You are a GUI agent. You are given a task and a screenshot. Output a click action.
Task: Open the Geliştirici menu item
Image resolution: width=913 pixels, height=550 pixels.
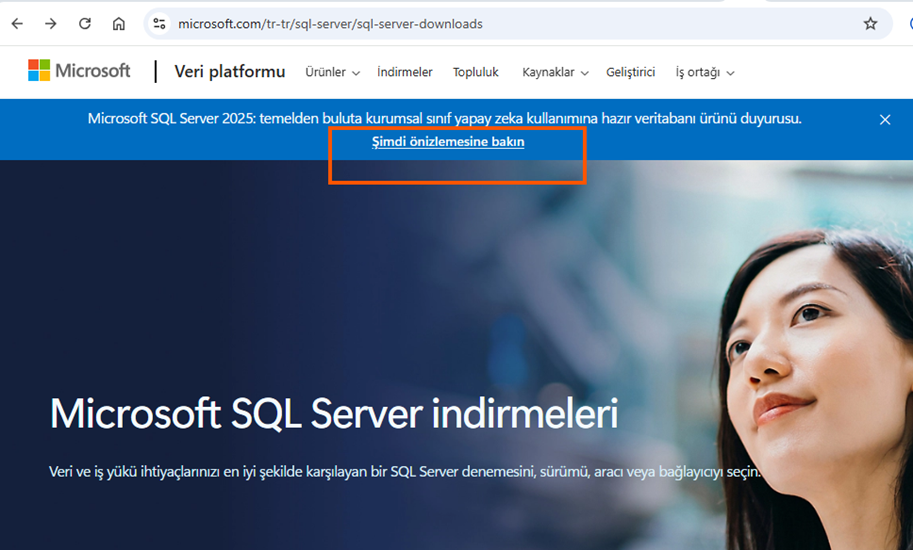pyautogui.click(x=631, y=72)
